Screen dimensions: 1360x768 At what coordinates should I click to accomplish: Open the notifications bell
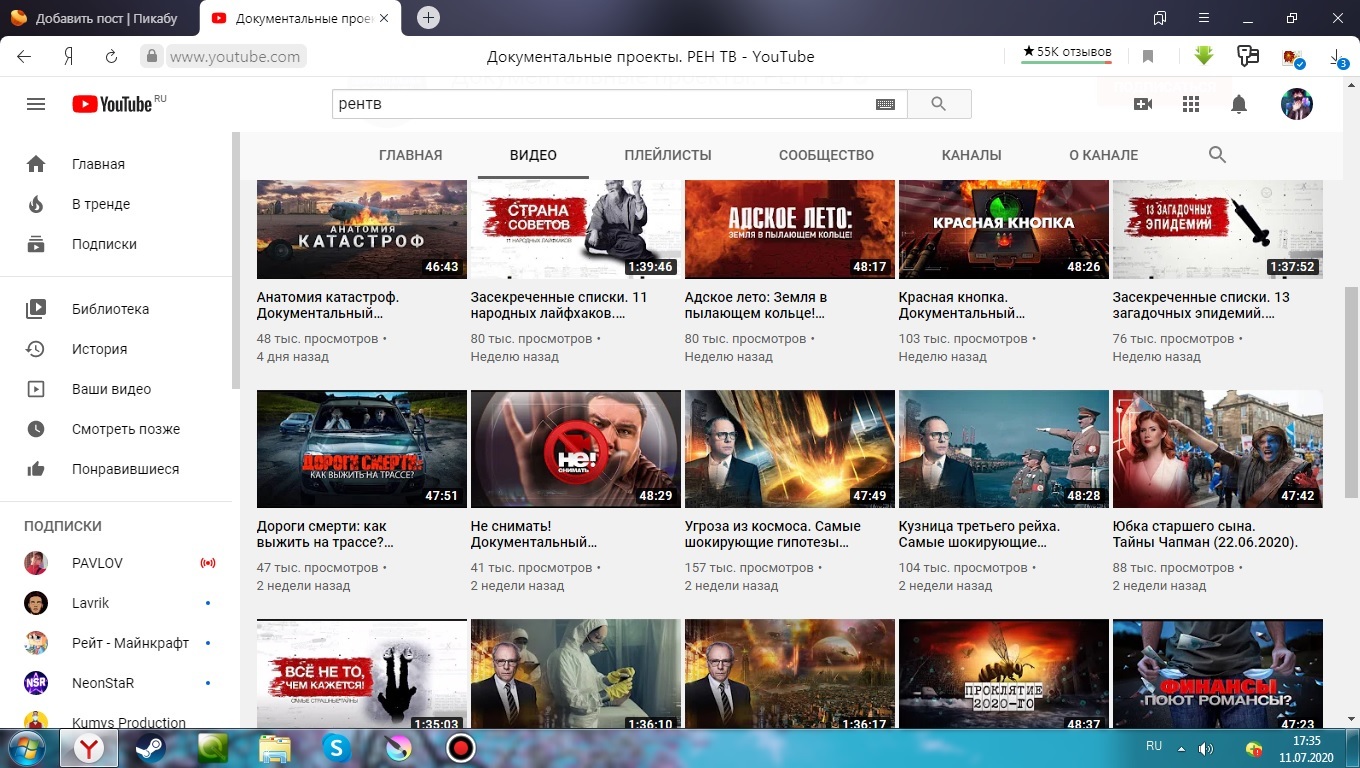1239,104
